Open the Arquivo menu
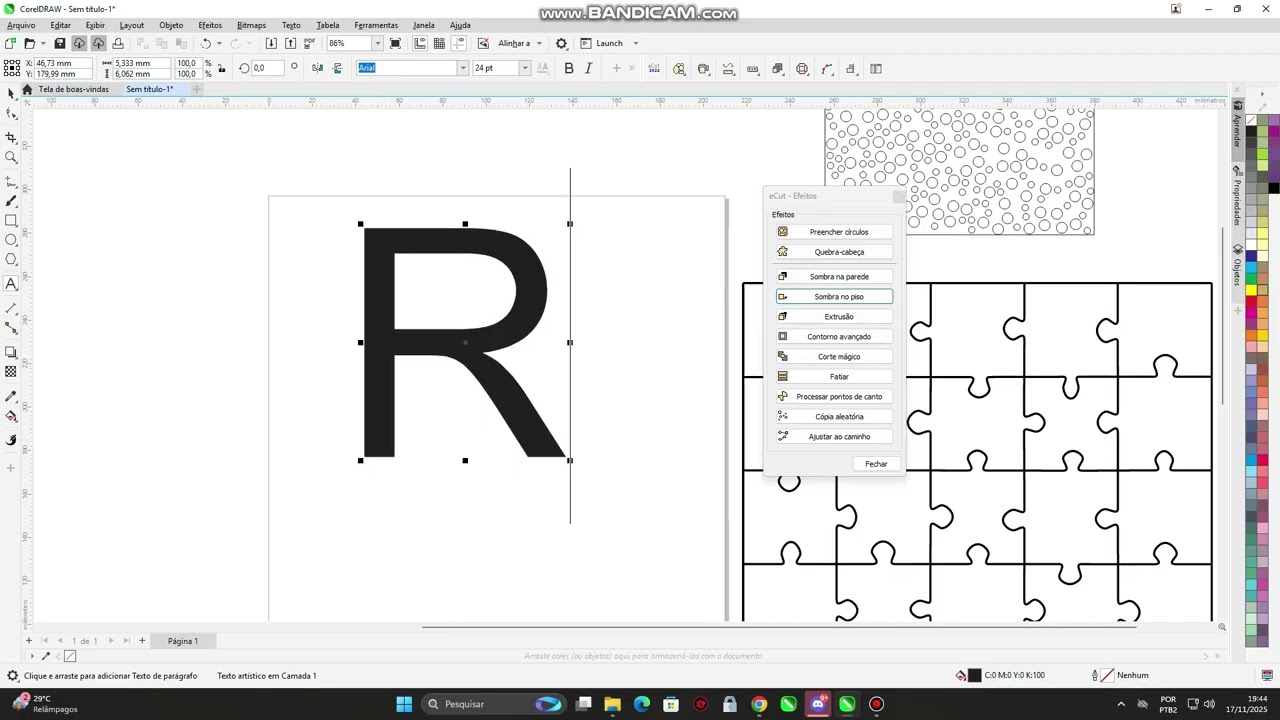The width and height of the screenshot is (1280, 720). coord(21,25)
